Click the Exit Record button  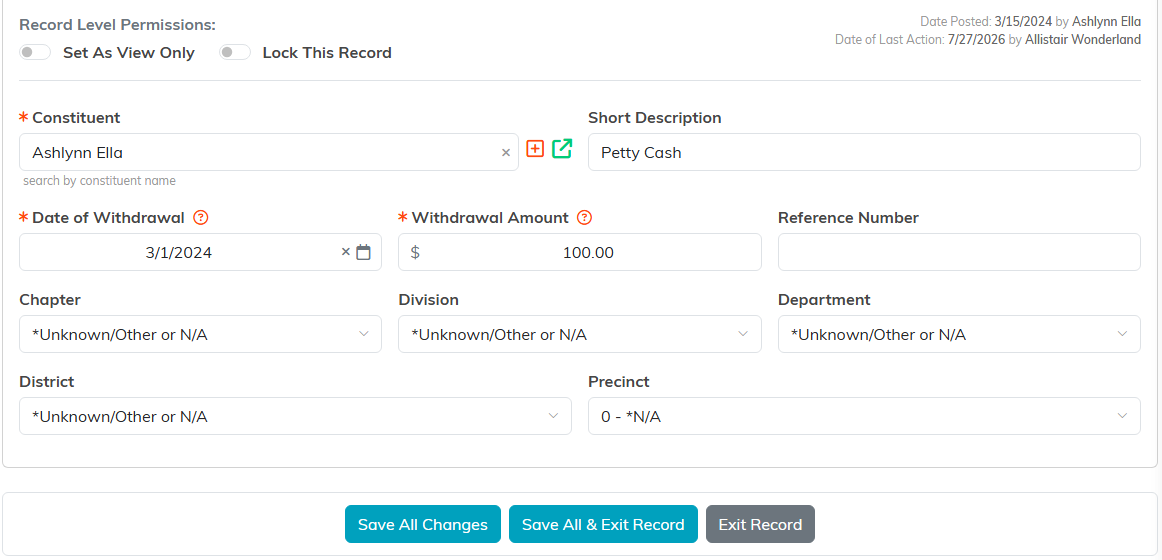pos(760,524)
